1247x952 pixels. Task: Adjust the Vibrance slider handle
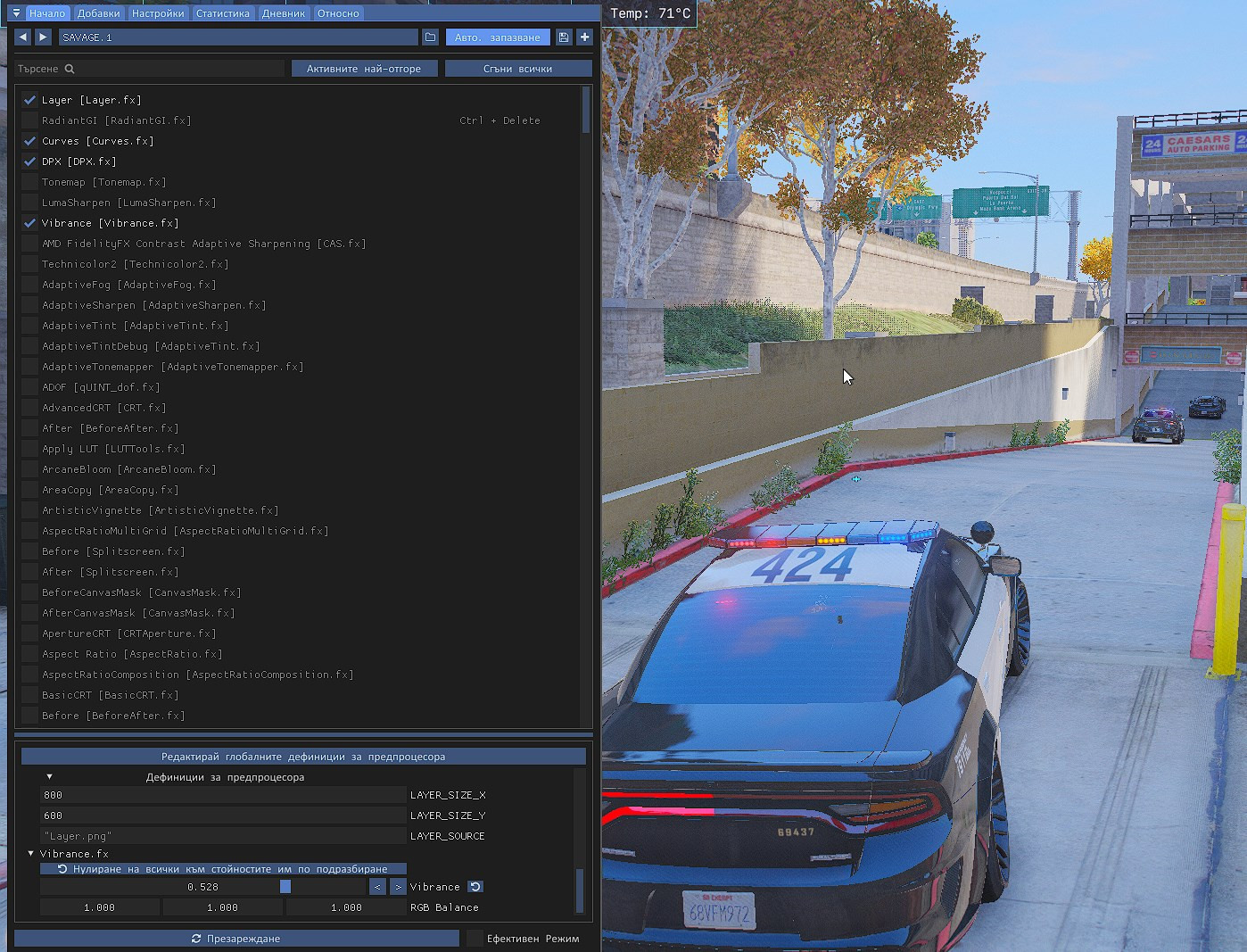(285, 887)
